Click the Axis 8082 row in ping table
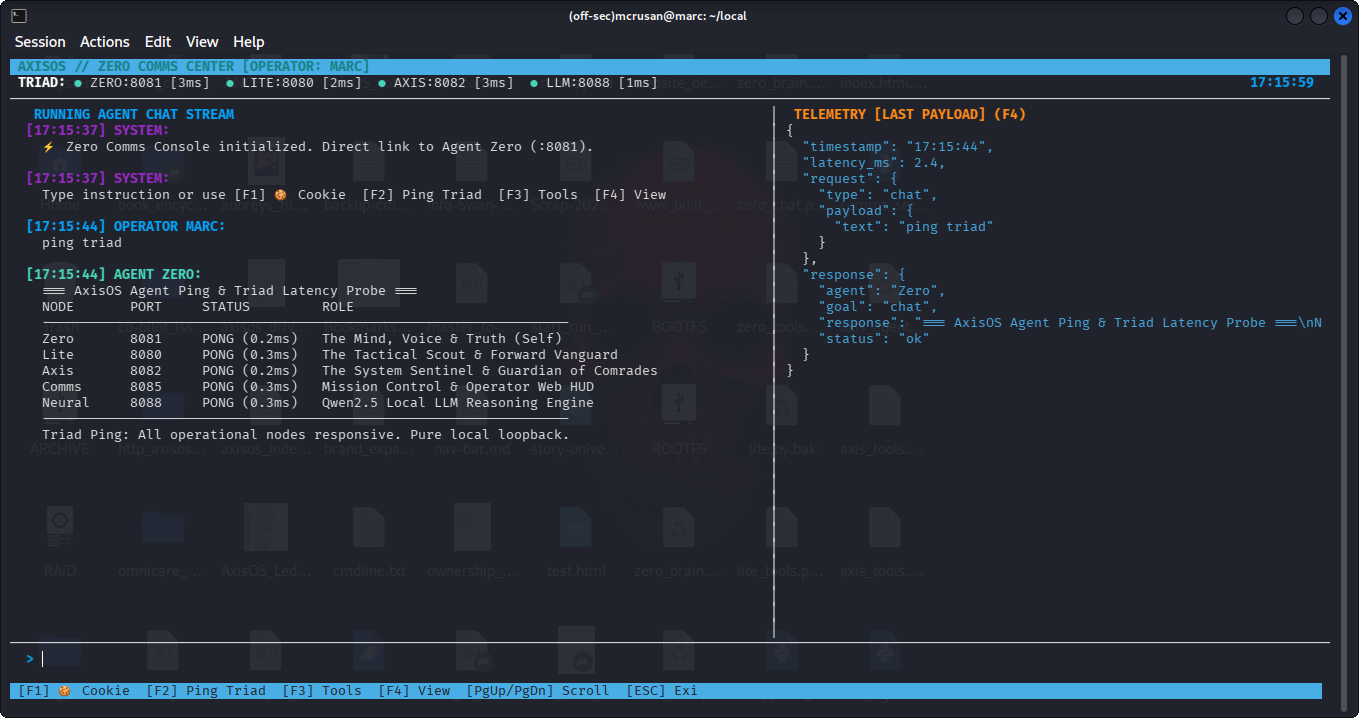 (350, 371)
